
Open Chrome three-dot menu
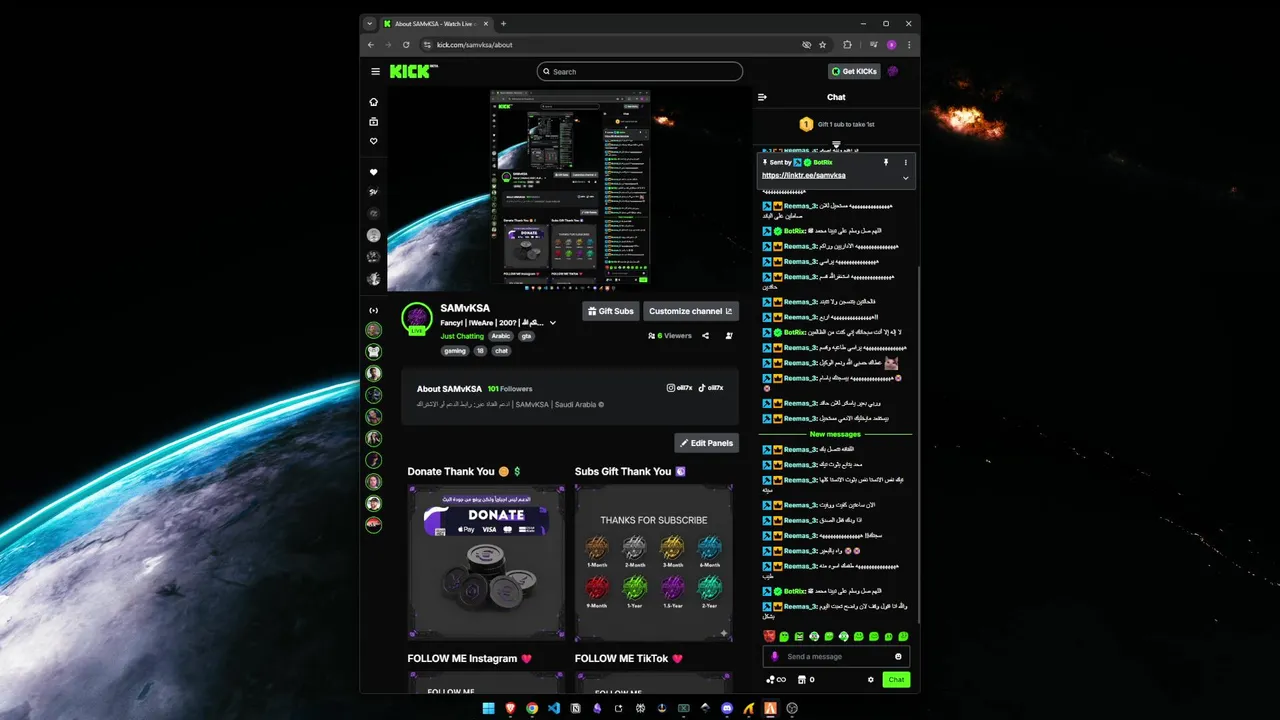[x=909, y=44]
